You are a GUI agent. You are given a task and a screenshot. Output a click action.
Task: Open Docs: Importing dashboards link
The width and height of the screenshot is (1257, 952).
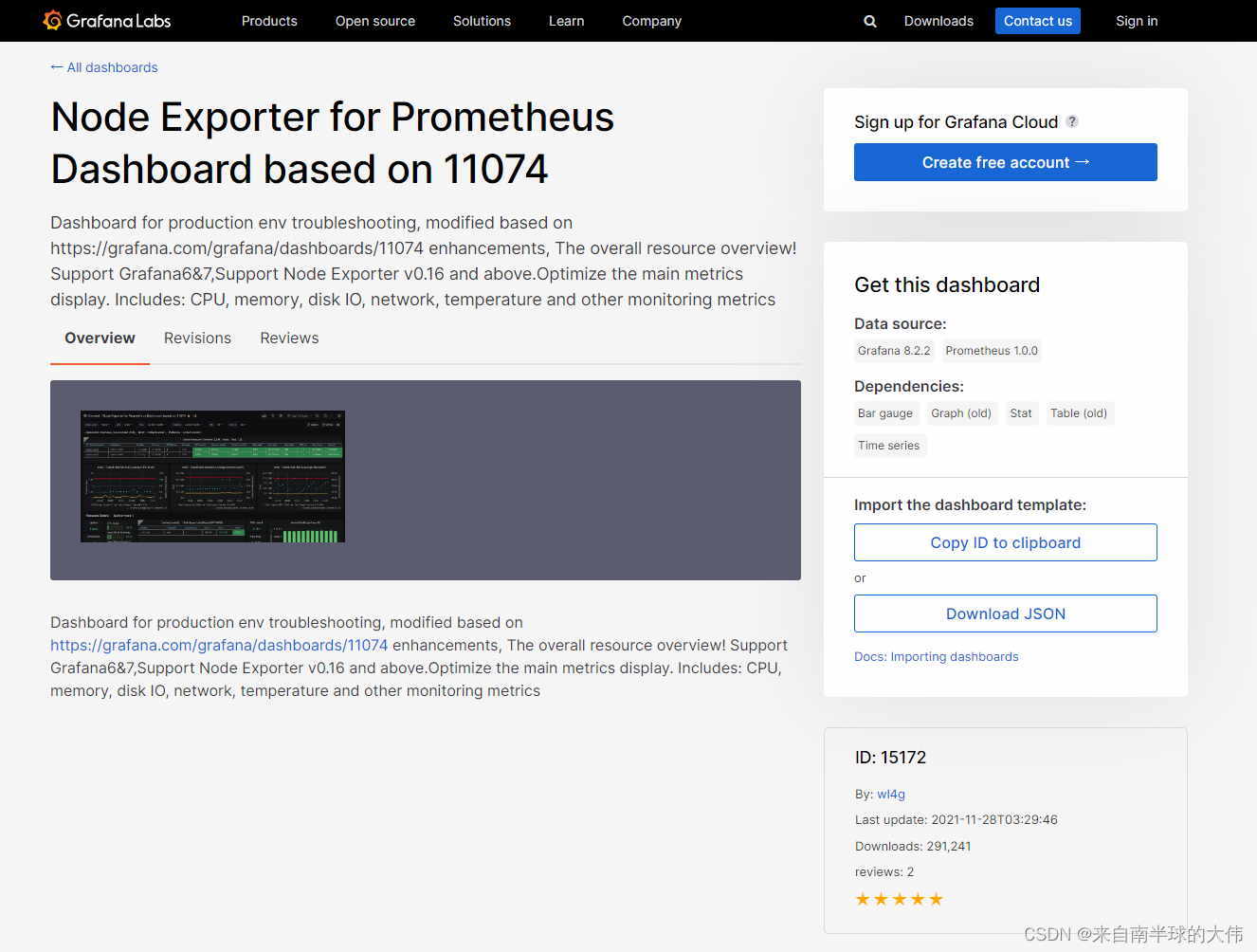click(x=937, y=656)
